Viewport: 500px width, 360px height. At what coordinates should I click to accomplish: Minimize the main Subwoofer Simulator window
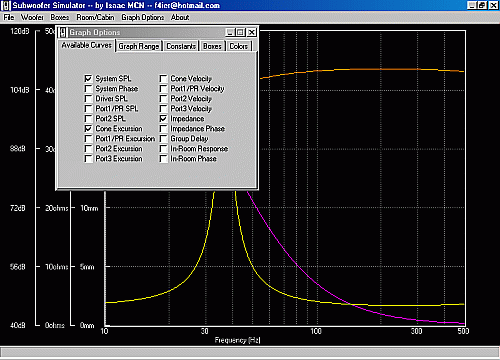[471, 5]
